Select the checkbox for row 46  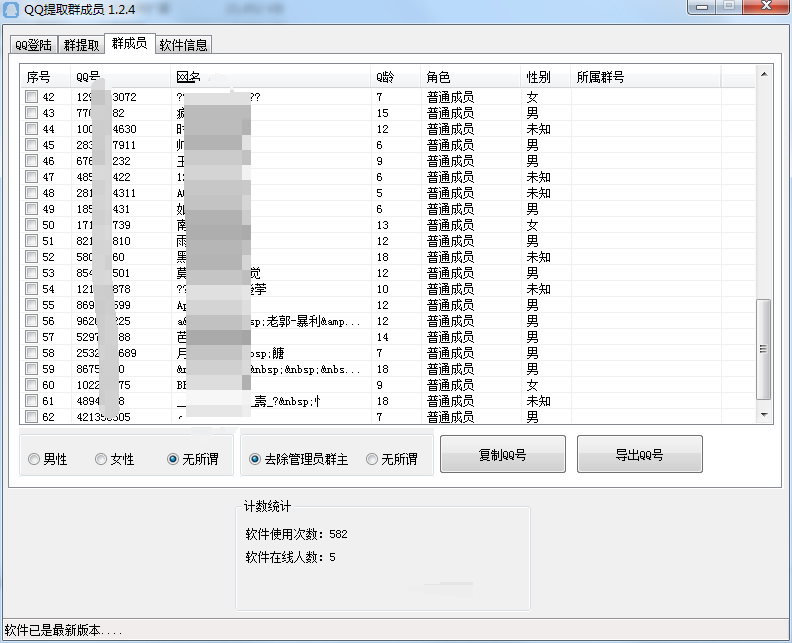[31, 161]
